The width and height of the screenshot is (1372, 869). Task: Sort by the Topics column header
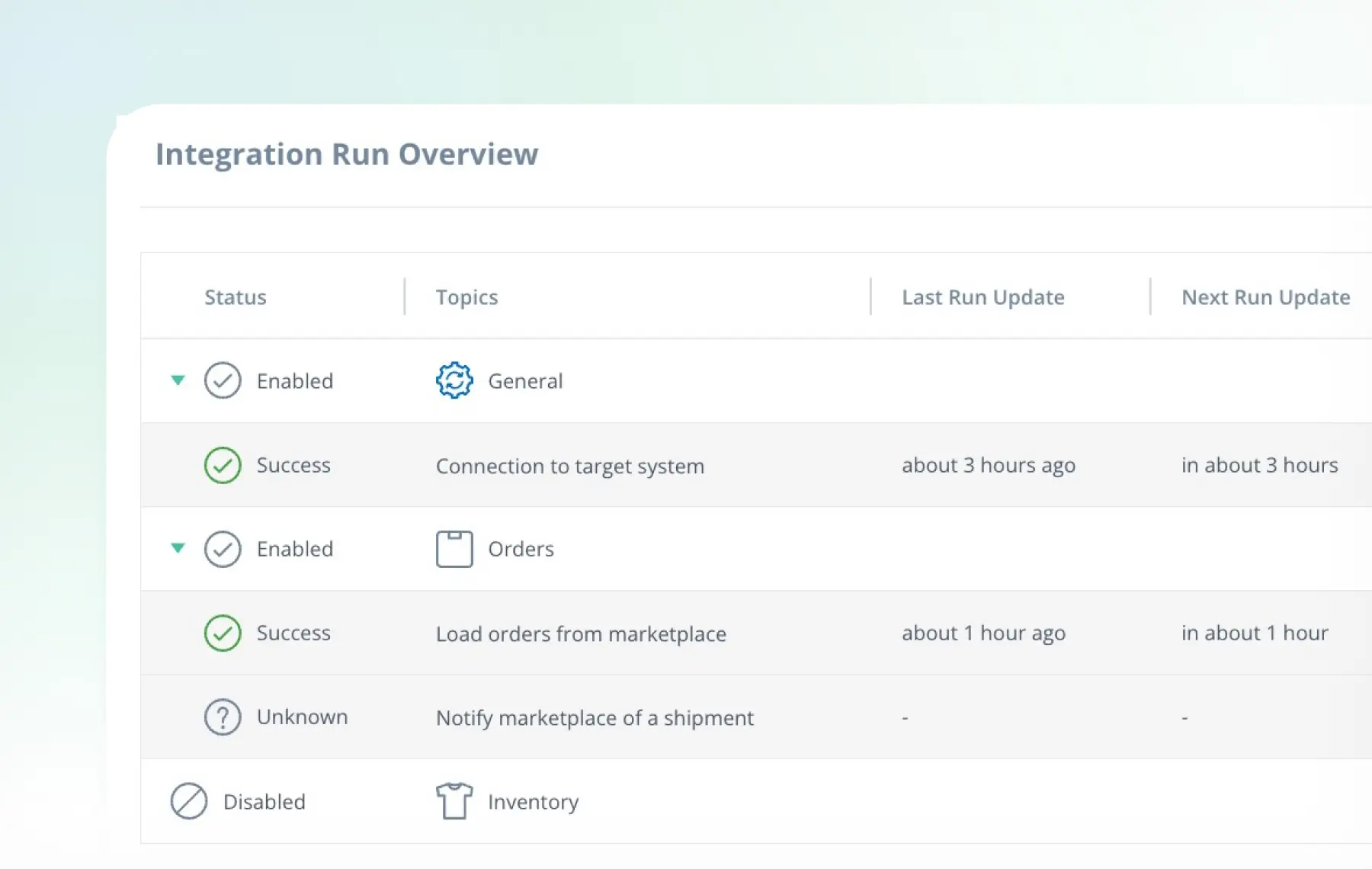pos(466,297)
